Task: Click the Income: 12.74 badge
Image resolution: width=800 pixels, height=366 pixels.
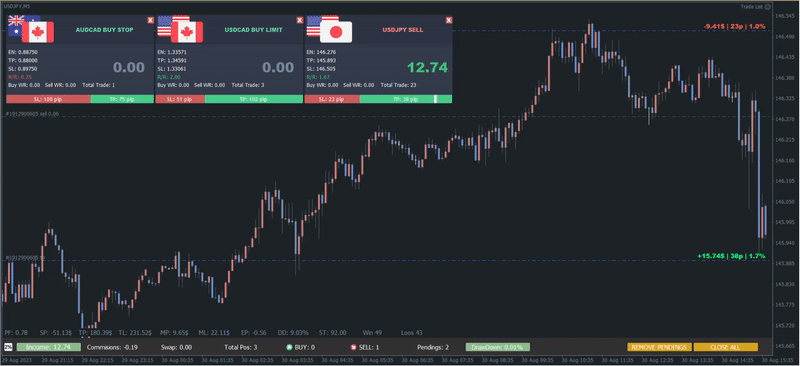Action: [48, 347]
